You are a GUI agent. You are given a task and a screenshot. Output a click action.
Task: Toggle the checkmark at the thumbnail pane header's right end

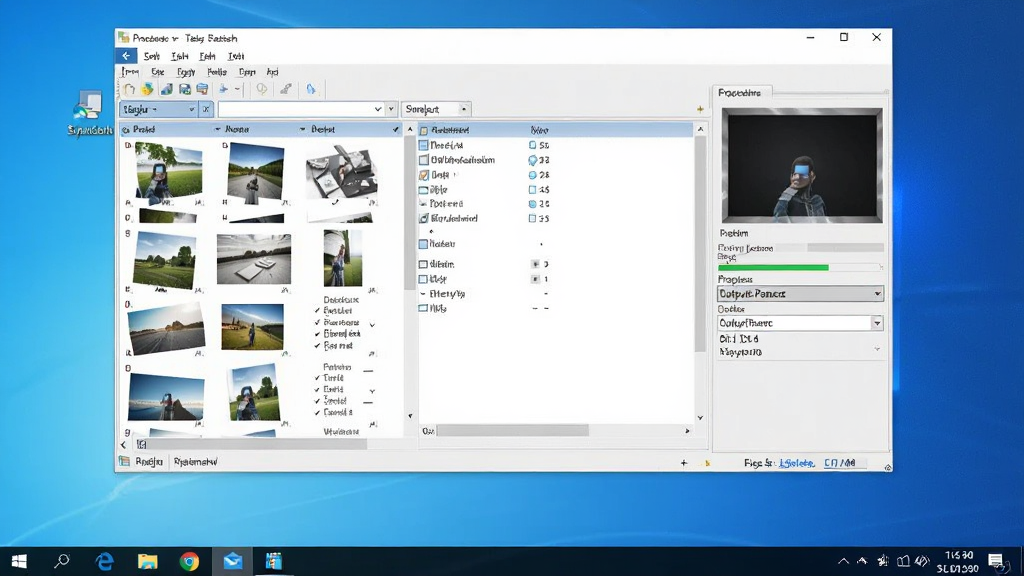tap(396, 129)
